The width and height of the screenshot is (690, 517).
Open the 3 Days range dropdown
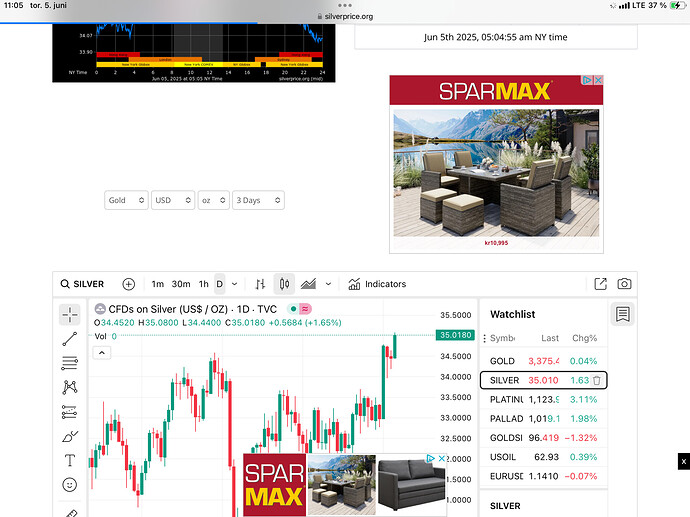pos(258,200)
